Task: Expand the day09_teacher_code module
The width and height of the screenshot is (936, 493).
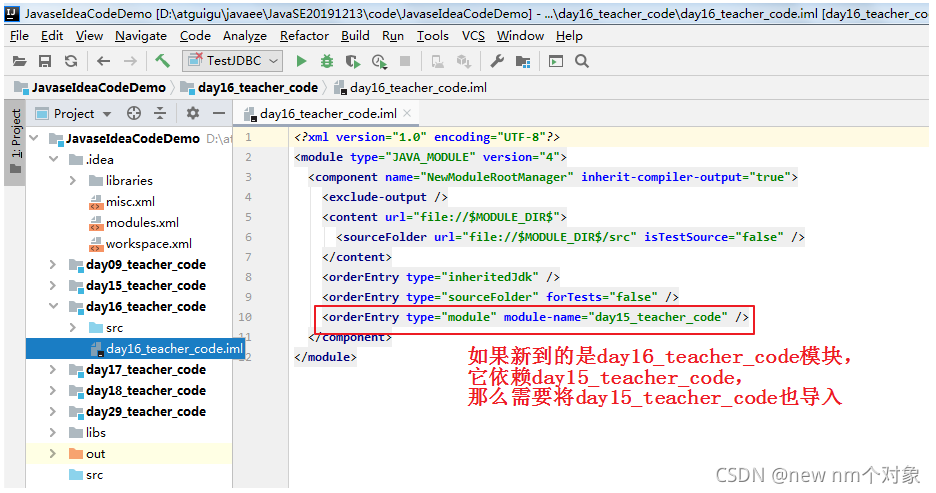Action: (x=53, y=264)
